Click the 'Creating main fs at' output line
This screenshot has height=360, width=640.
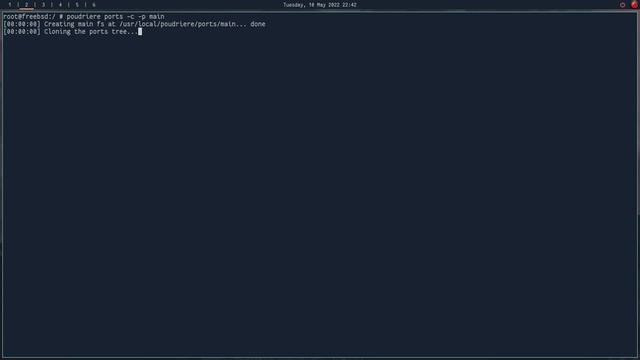134,24
